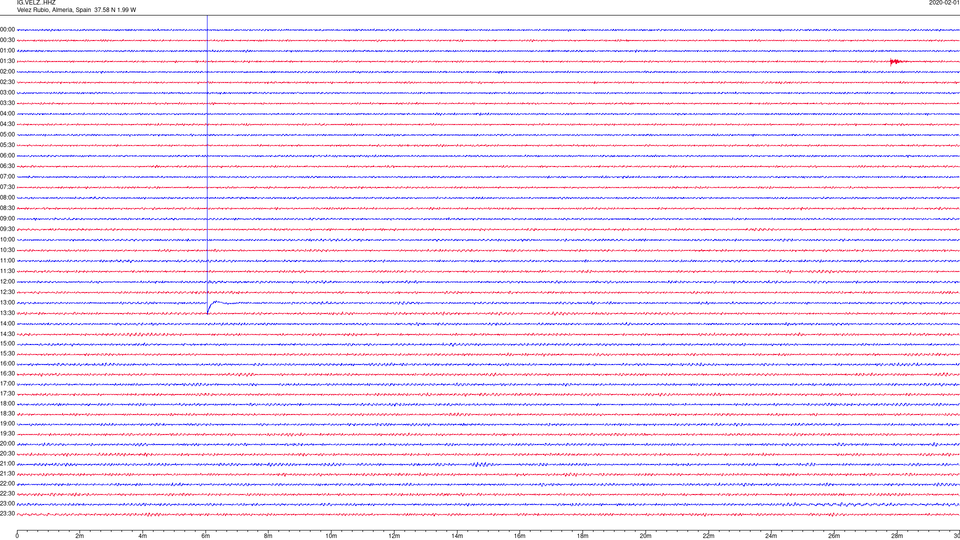Click the 28m tick on the minute axis
The height and width of the screenshot is (540, 960).
click(x=897, y=536)
